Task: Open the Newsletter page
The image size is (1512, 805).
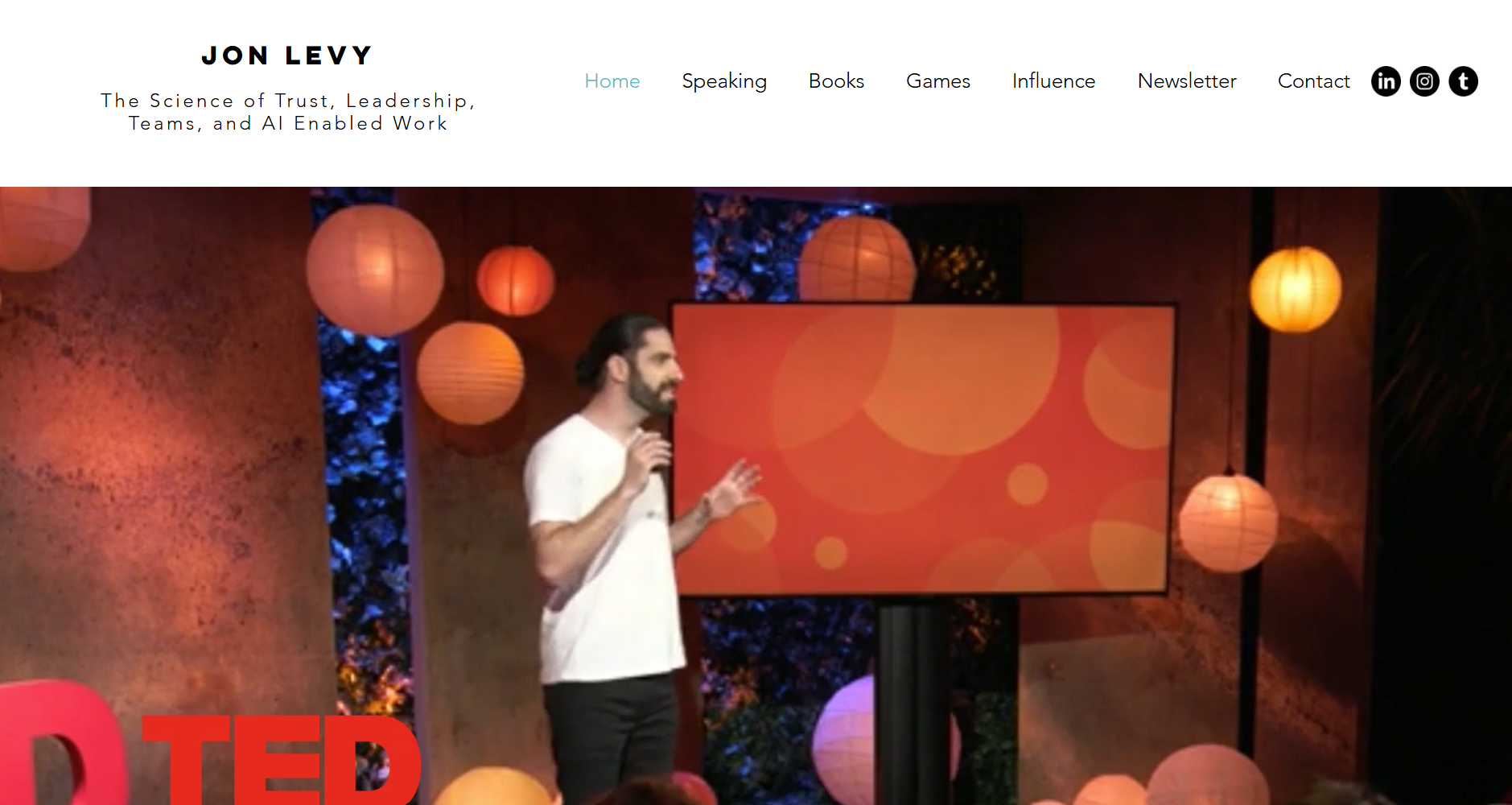Action: (x=1187, y=81)
